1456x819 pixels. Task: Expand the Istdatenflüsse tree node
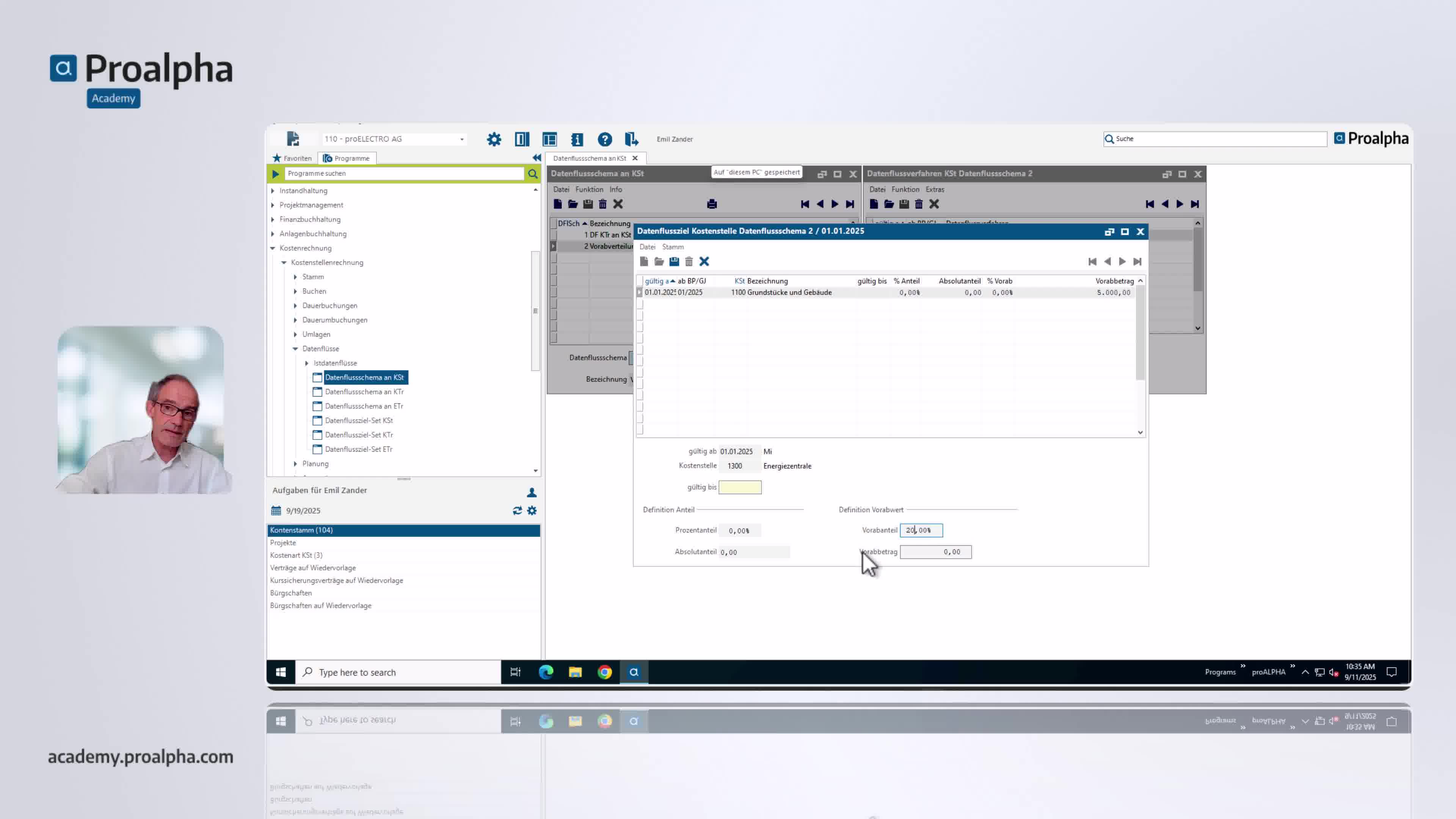[x=307, y=363]
